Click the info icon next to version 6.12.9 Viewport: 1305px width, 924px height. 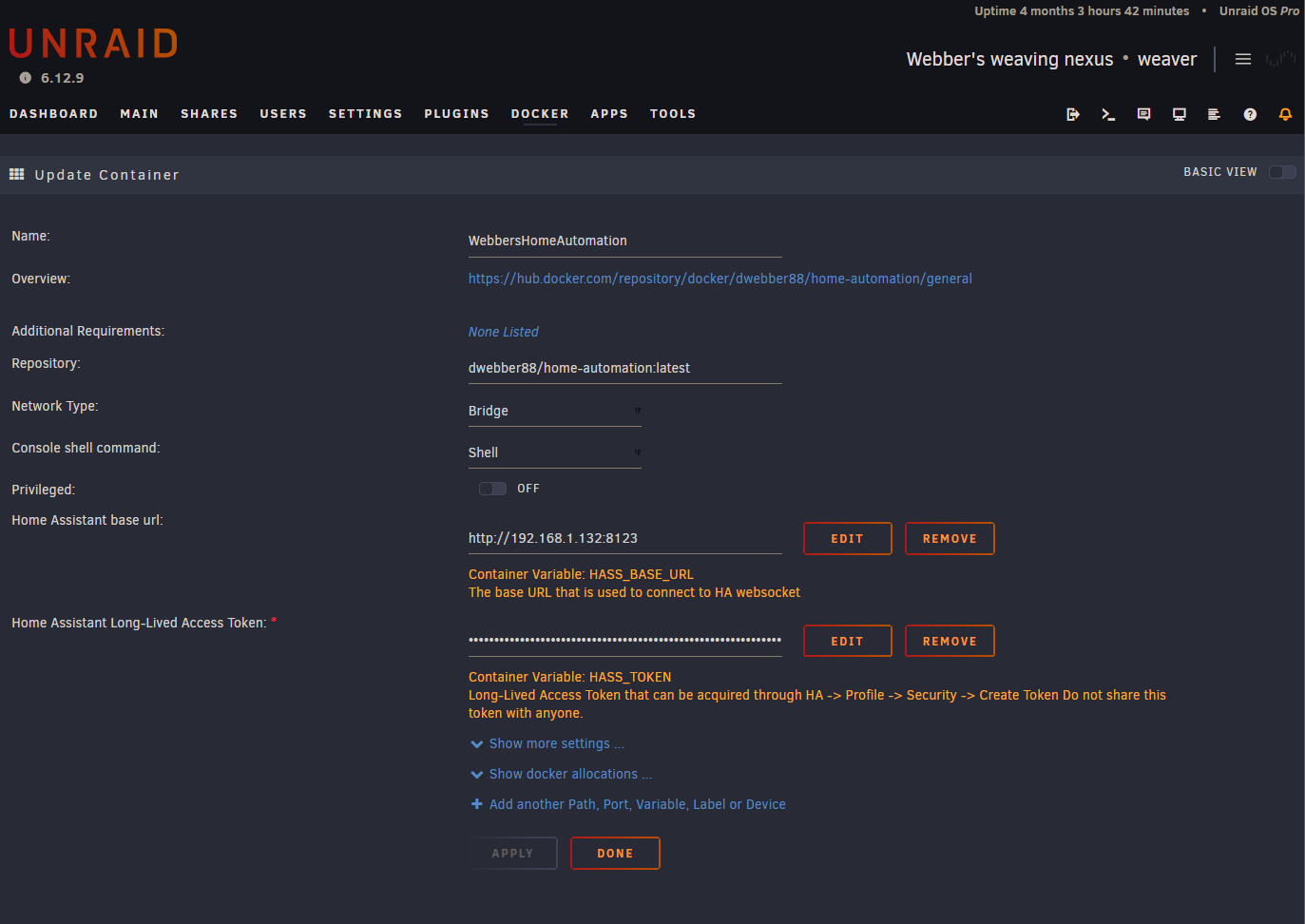pyautogui.click(x=26, y=78)
